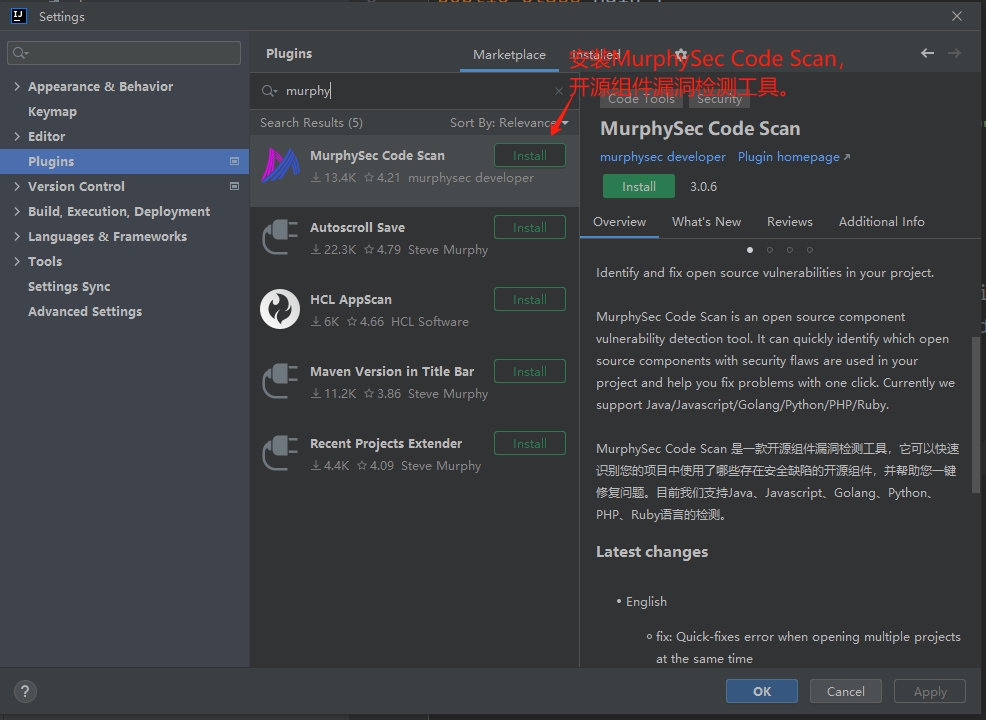Click the Latest changes heading
Image resolution: width=986 pixels, height=720 pixels.
(652, 552)
